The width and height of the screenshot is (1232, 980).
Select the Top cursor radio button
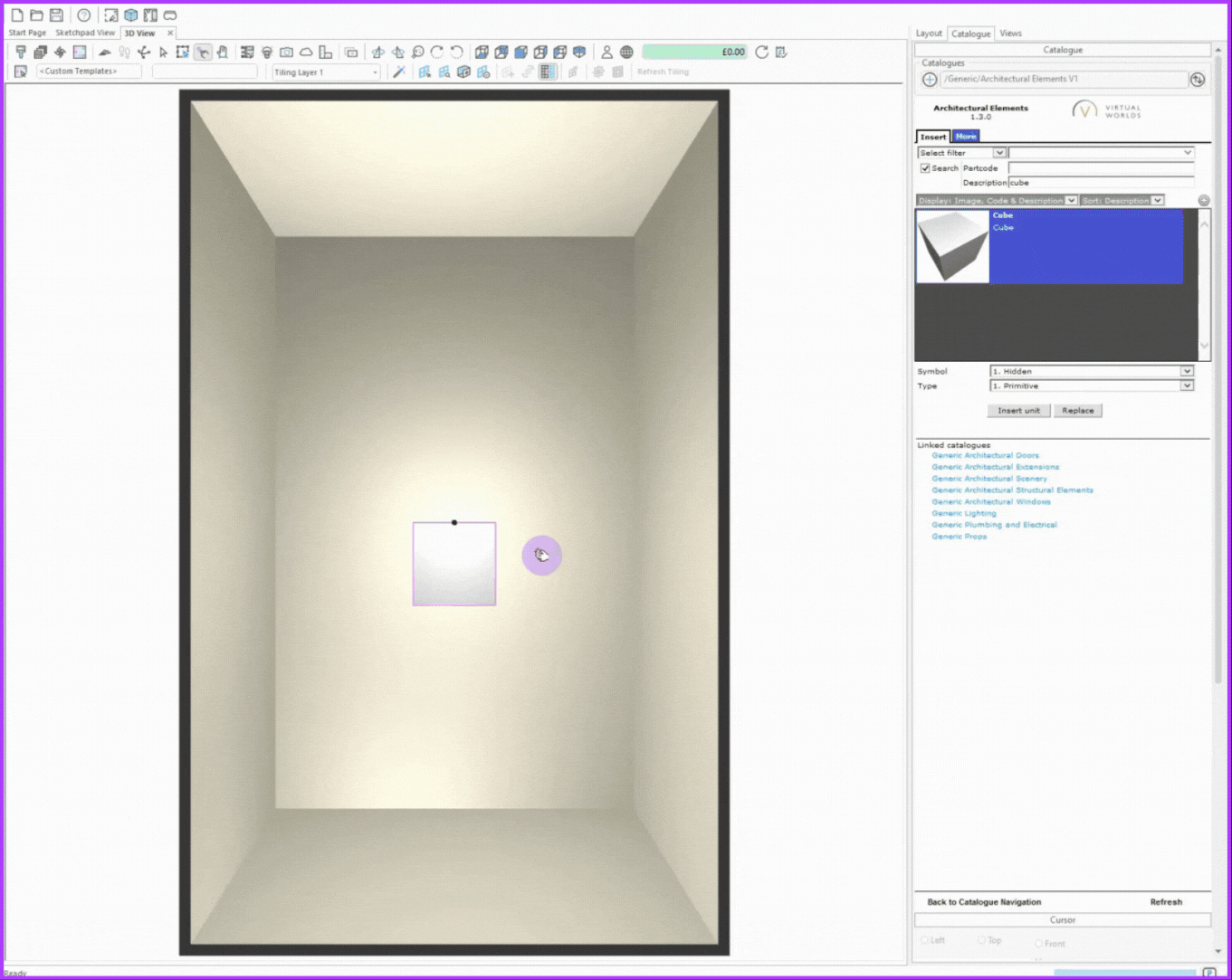coord(981,940)
